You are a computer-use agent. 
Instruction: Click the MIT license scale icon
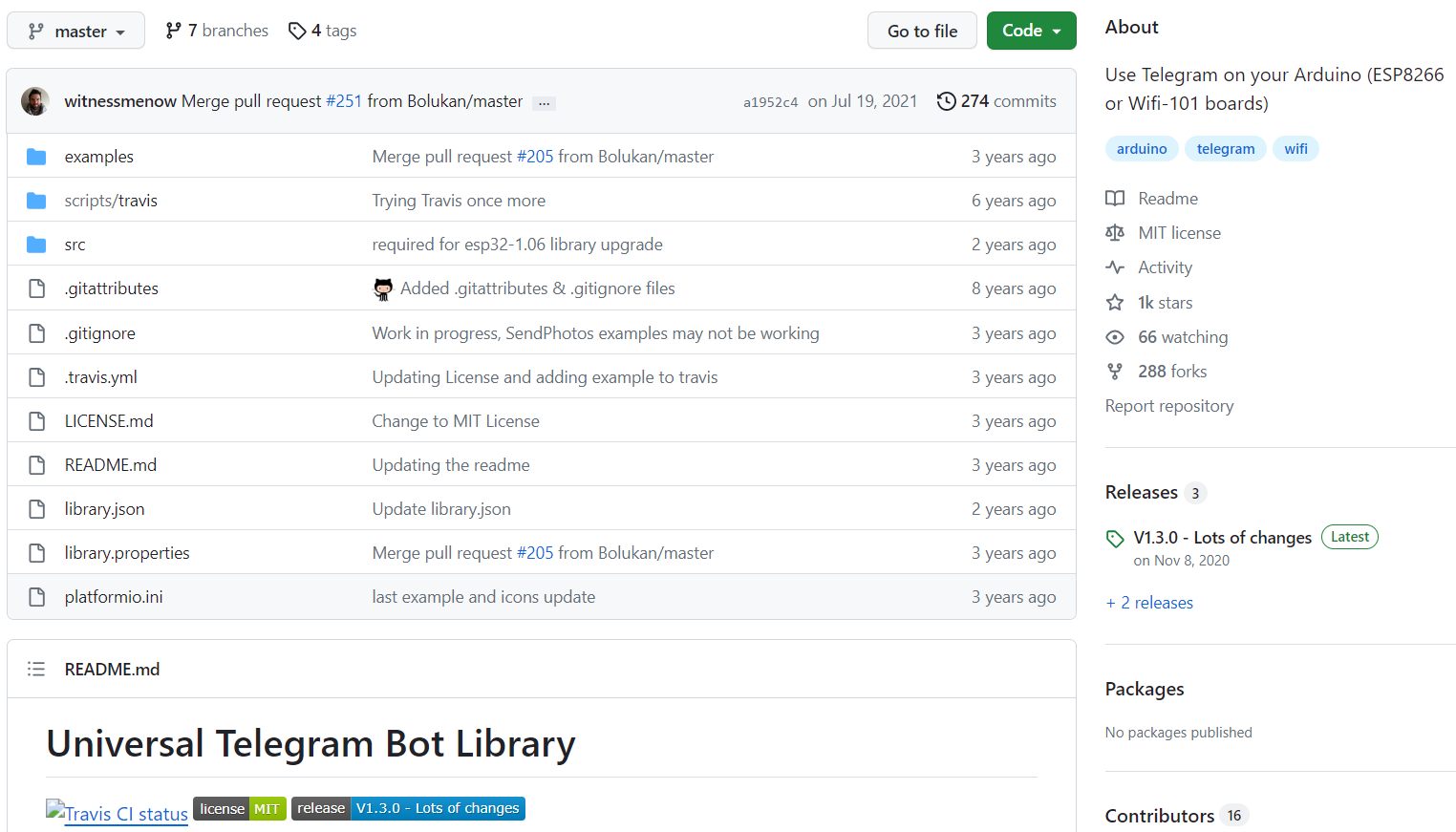(1115, 233)
